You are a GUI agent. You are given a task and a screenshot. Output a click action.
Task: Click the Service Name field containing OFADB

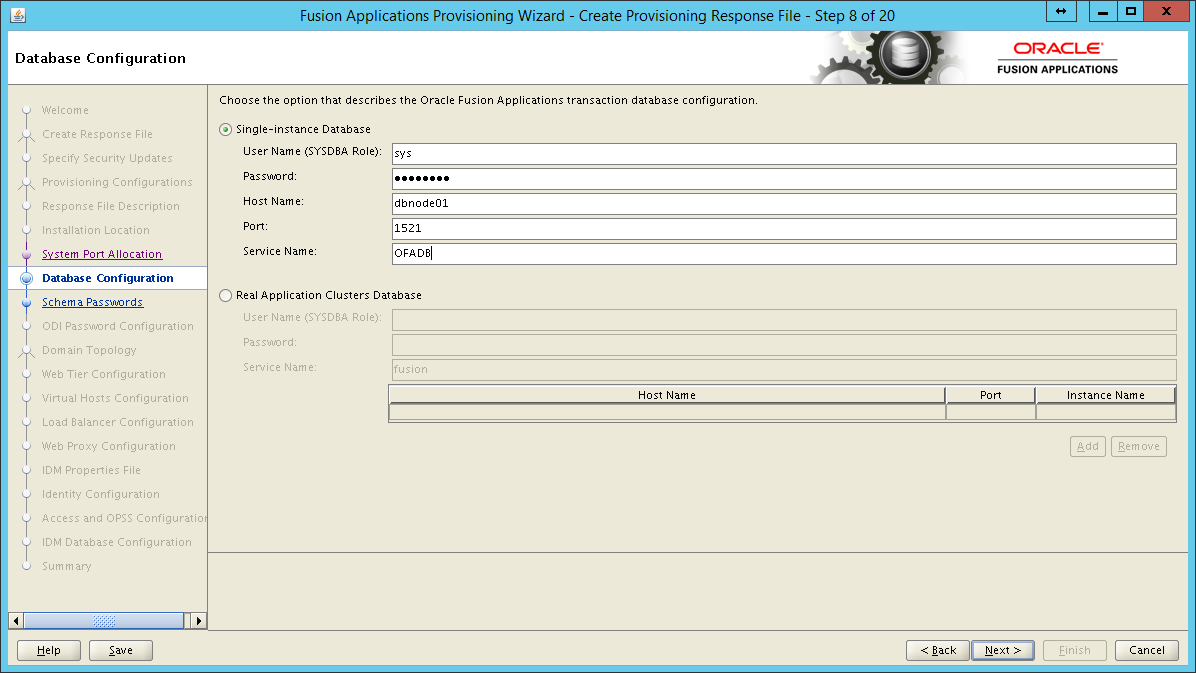pyautogui.click(x=784, y=253)
